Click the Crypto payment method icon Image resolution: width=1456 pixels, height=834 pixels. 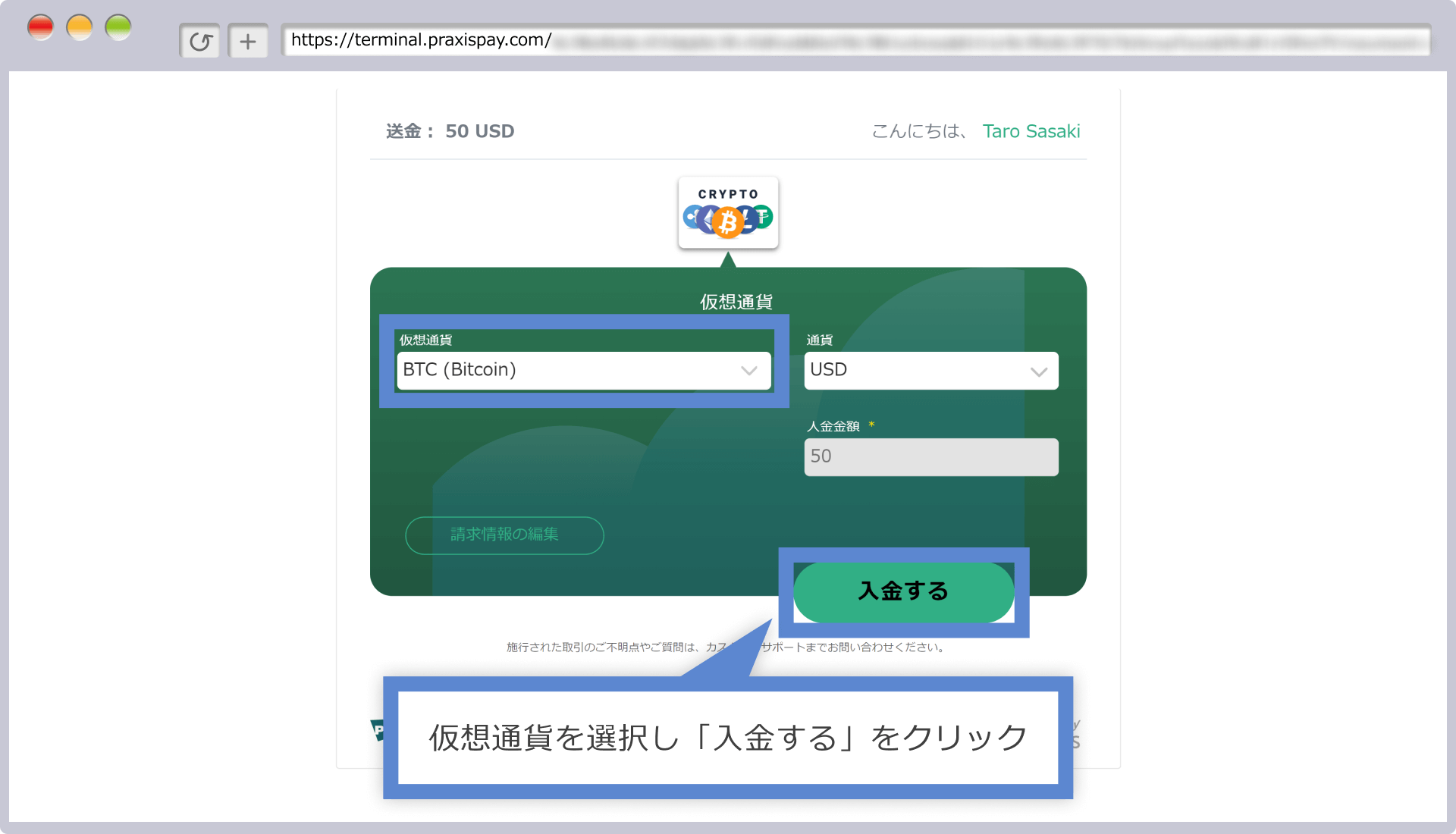[x=727, y=213]
